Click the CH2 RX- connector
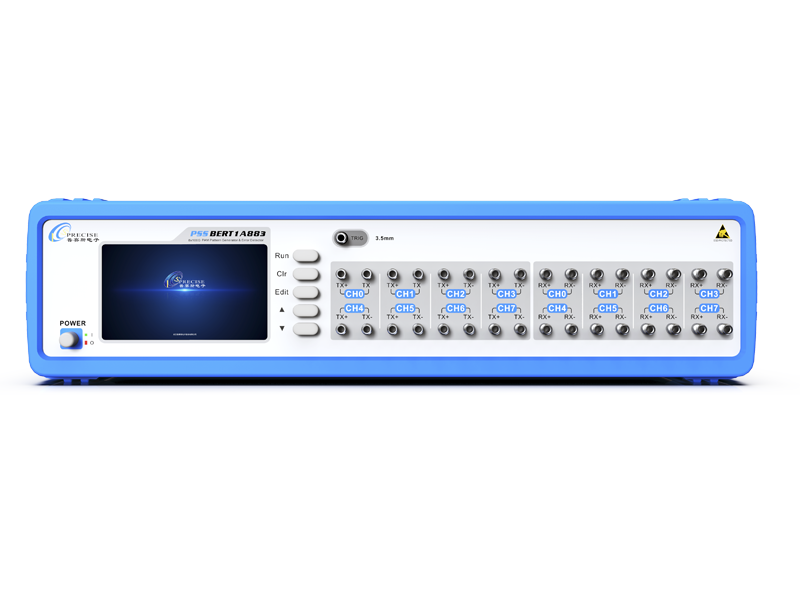This screenshot has height=600, width=800. 673,274
